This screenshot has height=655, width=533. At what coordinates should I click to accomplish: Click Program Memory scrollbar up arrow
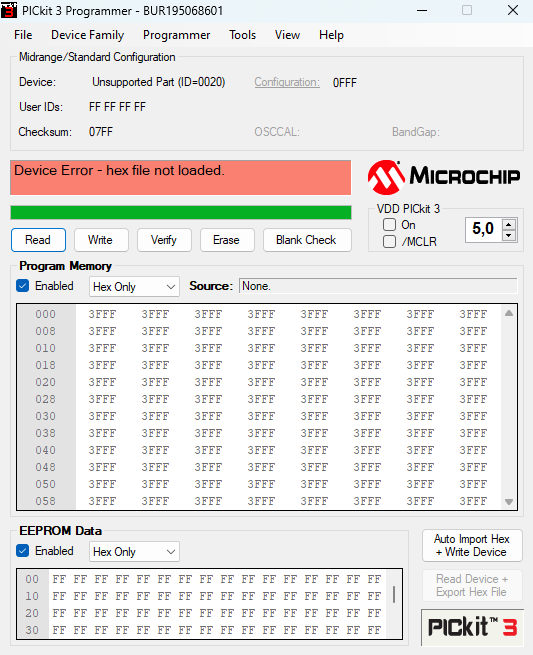(x=509, y=313)
